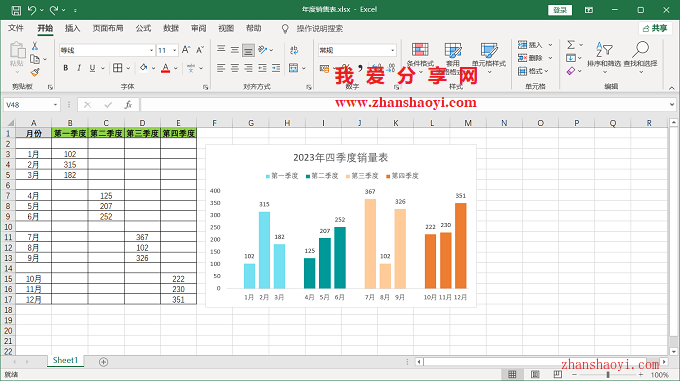This screenshot has height=381, width=680.
Task: Adjust the zoom slider
Action: [x=608, y=374]
